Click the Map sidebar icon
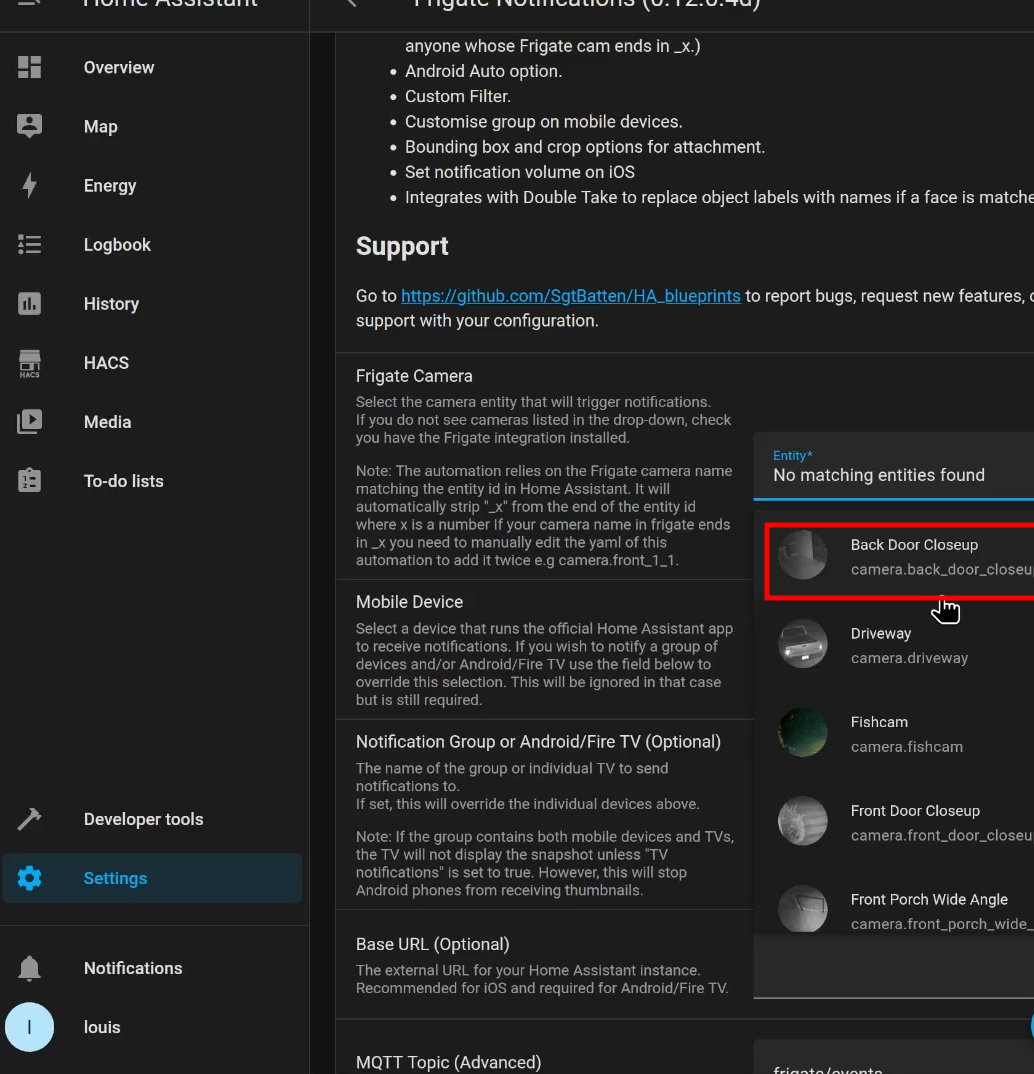1034x1074 pixels. coord(29,126)
